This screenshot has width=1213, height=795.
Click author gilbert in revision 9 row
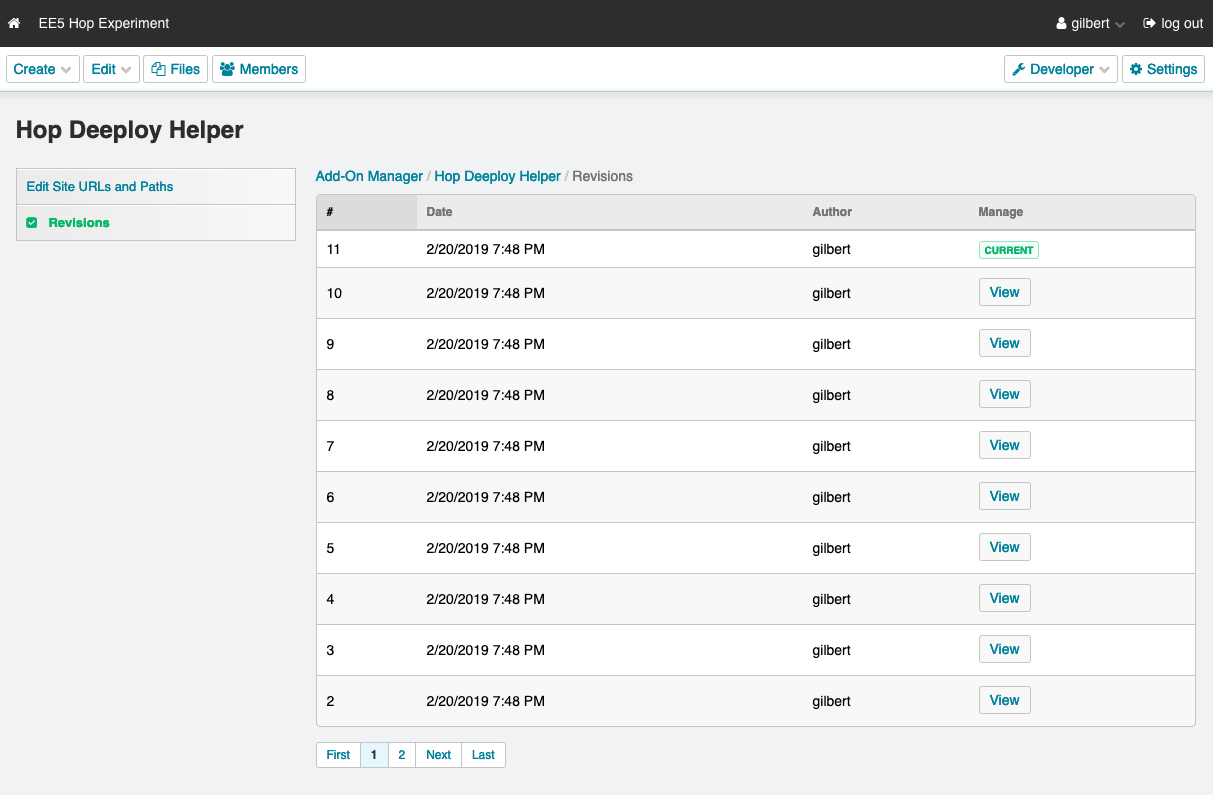point(831,344)
